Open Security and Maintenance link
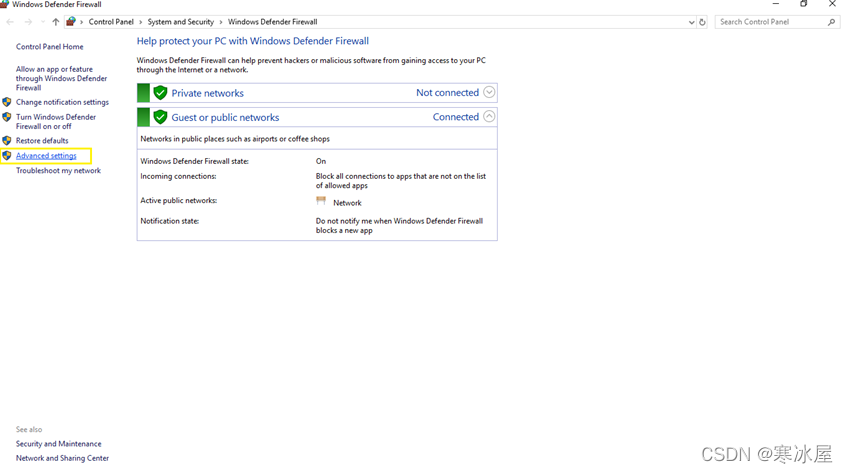The image size is (848, 473). (58, 444)
